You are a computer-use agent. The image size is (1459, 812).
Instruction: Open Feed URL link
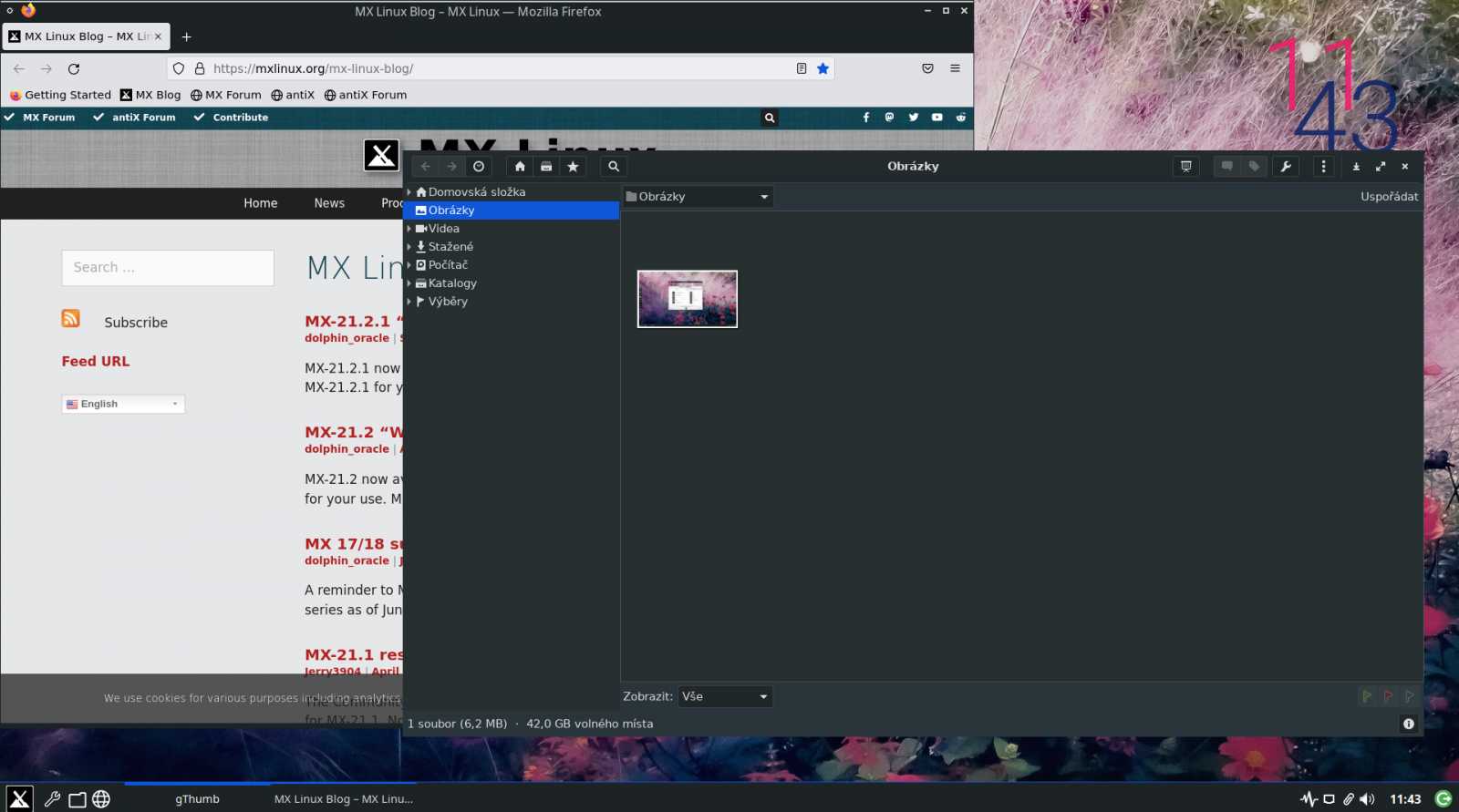pos(96,362)
